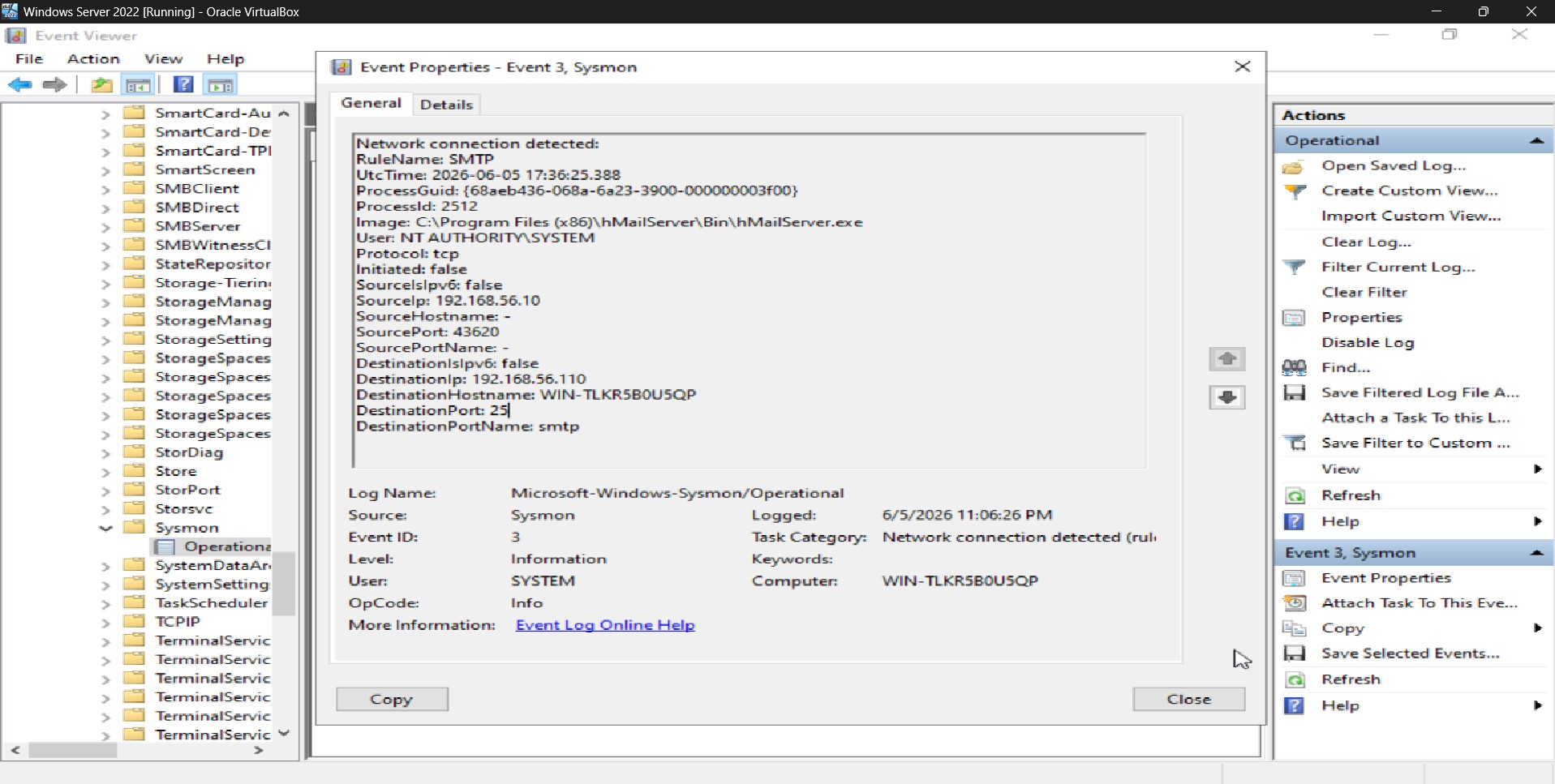Click the tree pane horizontal scrollbar thumb

(x=73, y=751)
